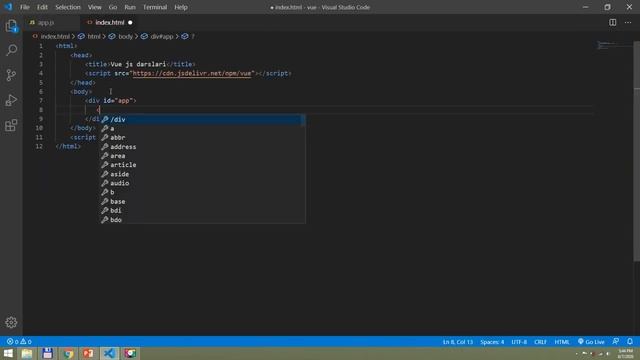Open the Manage gear menu

(11, 322)
